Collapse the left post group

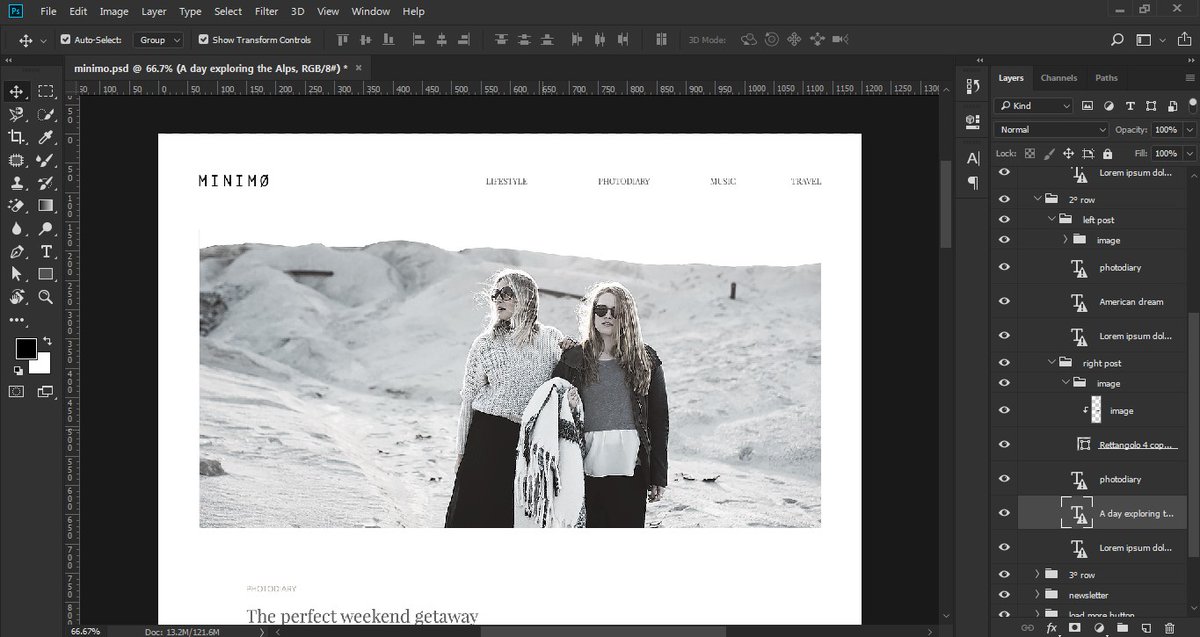pyautogui.click(x=1051, y=219)
